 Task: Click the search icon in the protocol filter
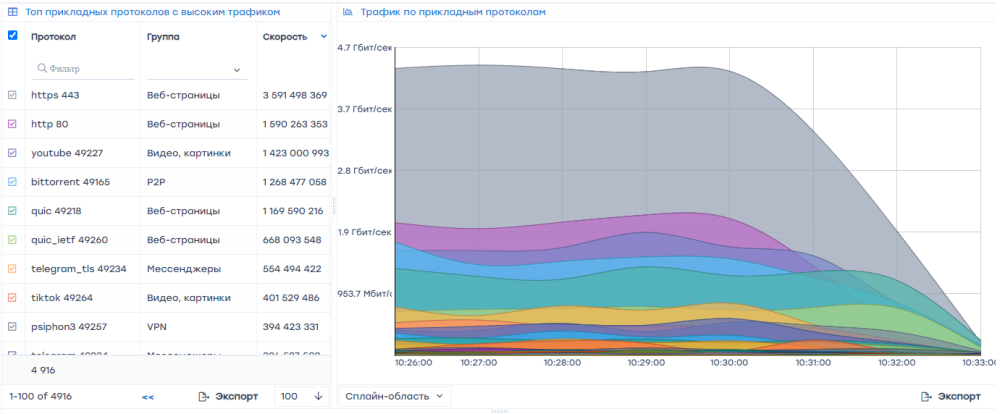click(x=42, y=69)
